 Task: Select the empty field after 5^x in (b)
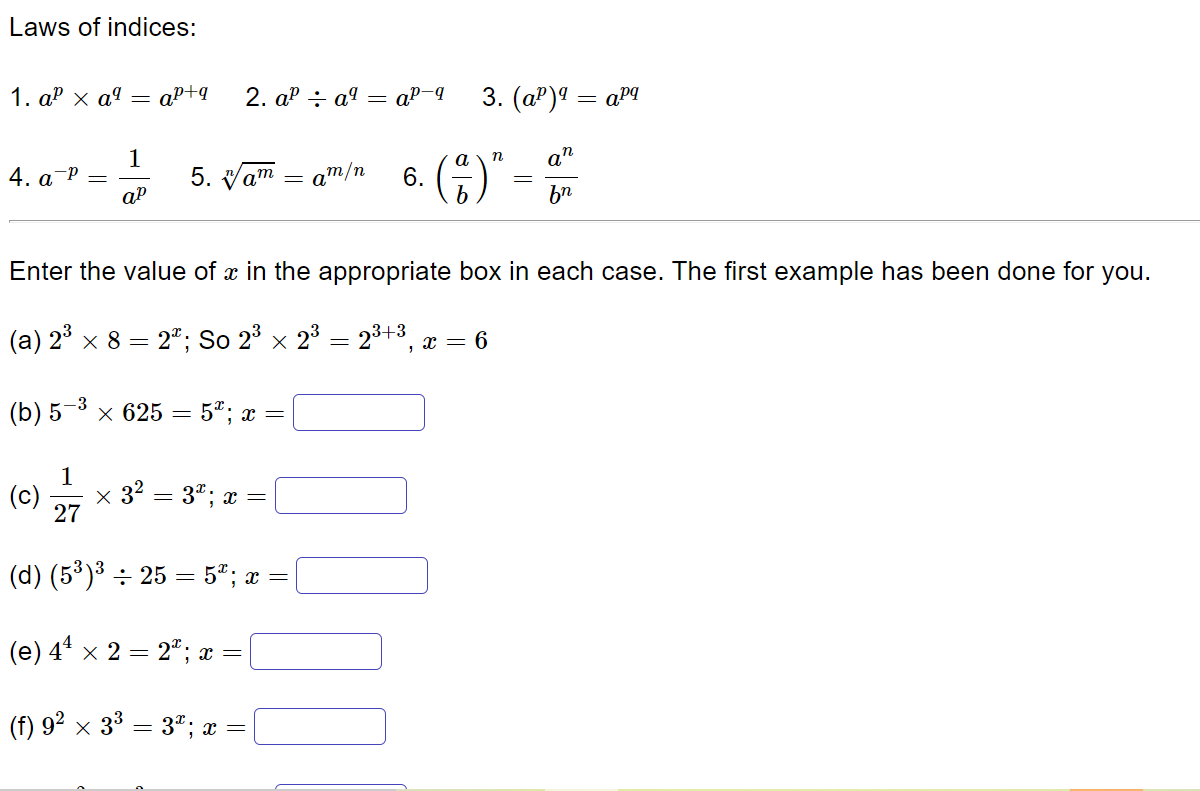click(x=358, y=411)
